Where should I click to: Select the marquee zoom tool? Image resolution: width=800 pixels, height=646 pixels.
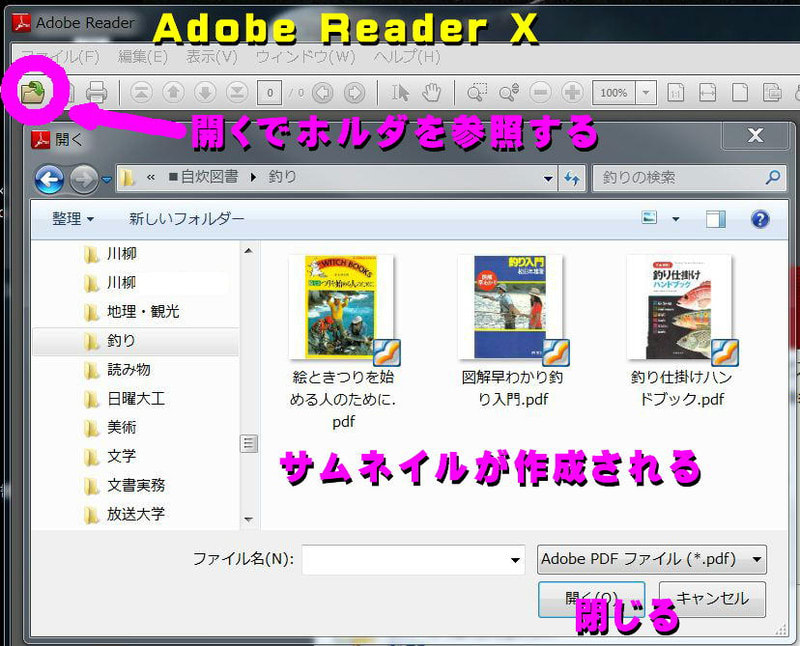pos(477,92)
